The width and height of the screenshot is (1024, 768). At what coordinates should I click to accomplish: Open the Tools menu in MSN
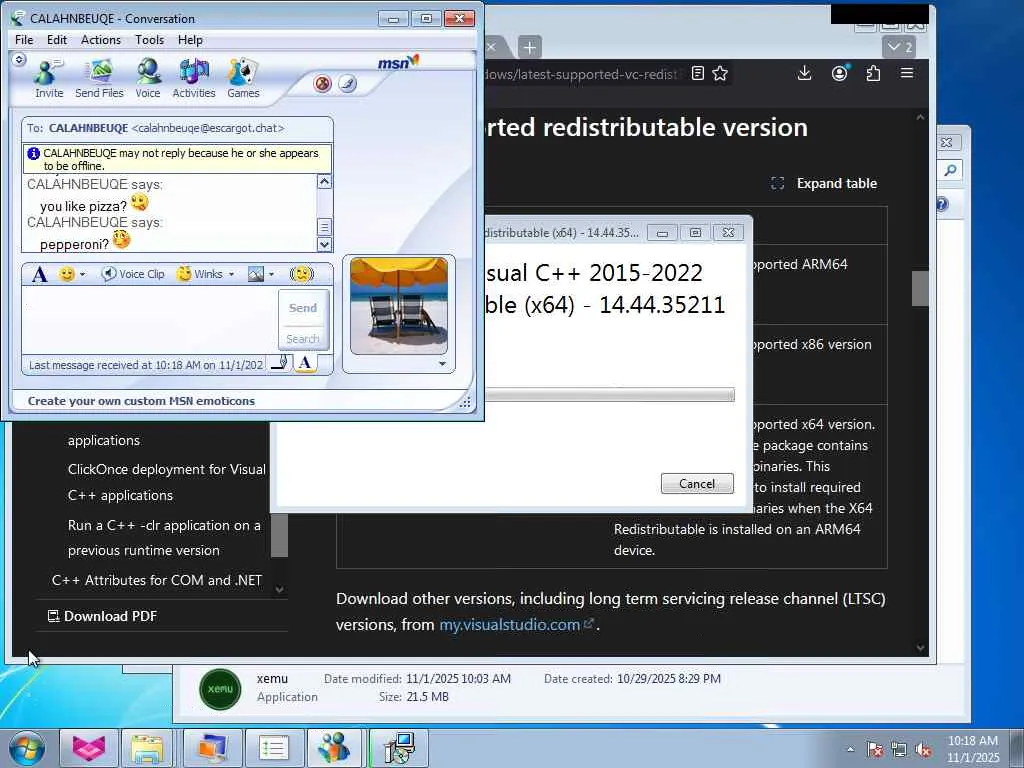tap(150, 40)
